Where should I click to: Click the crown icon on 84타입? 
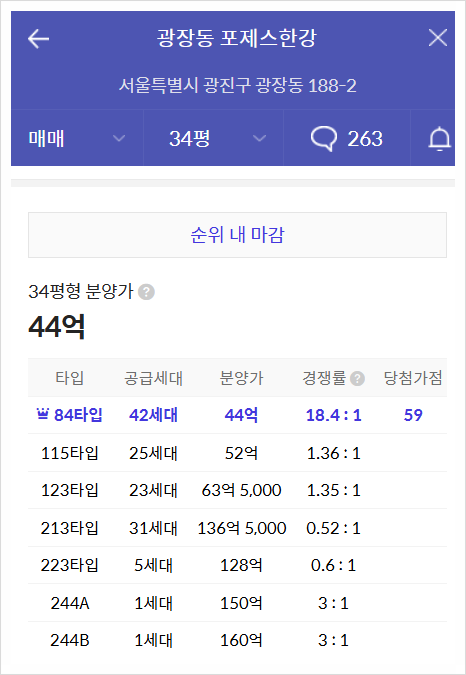pos(42,414)
